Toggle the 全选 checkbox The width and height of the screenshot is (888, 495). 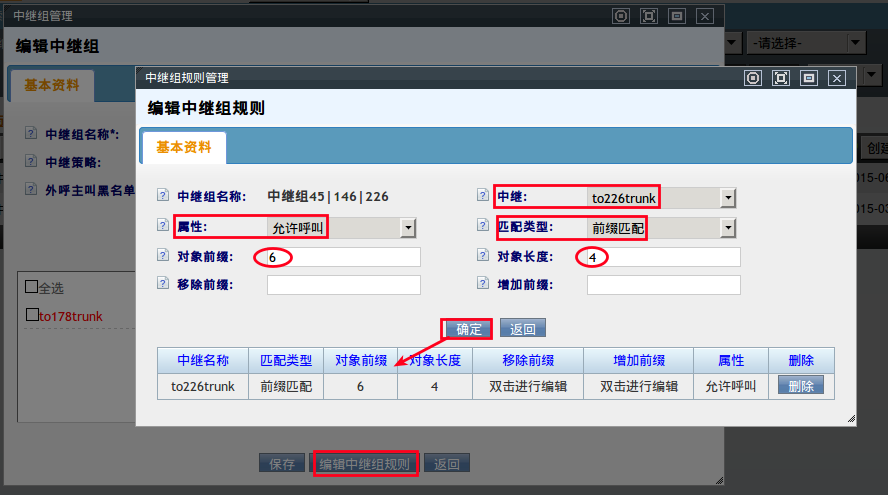click(31, 288)
